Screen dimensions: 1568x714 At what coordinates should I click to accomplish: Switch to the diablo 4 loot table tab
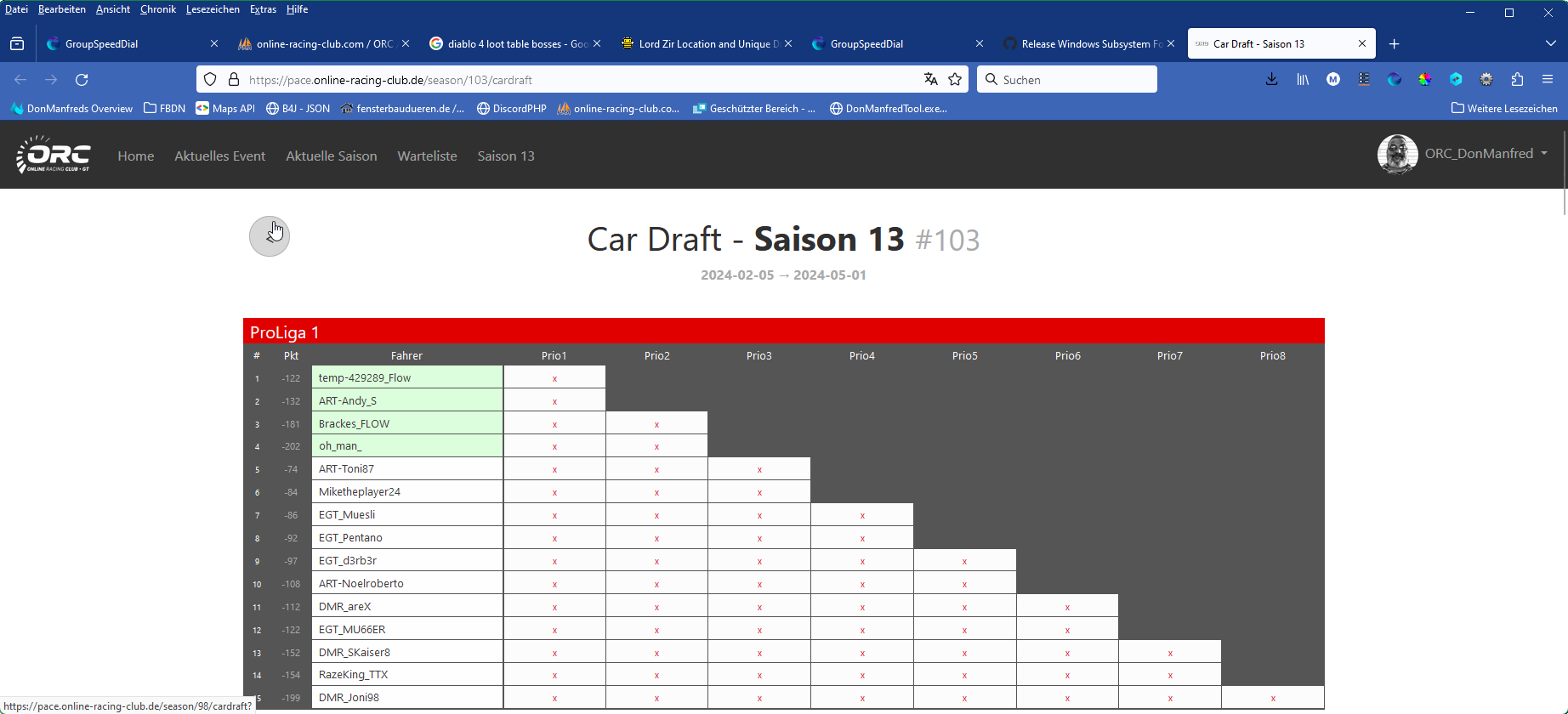point(510,44)
